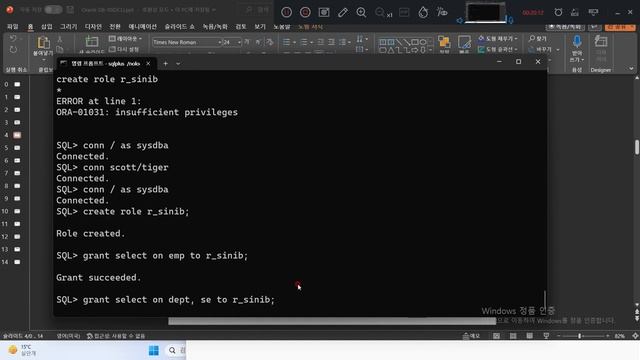Click the accessibility status in status bar

pyautogui.click(x=116, y=336)
